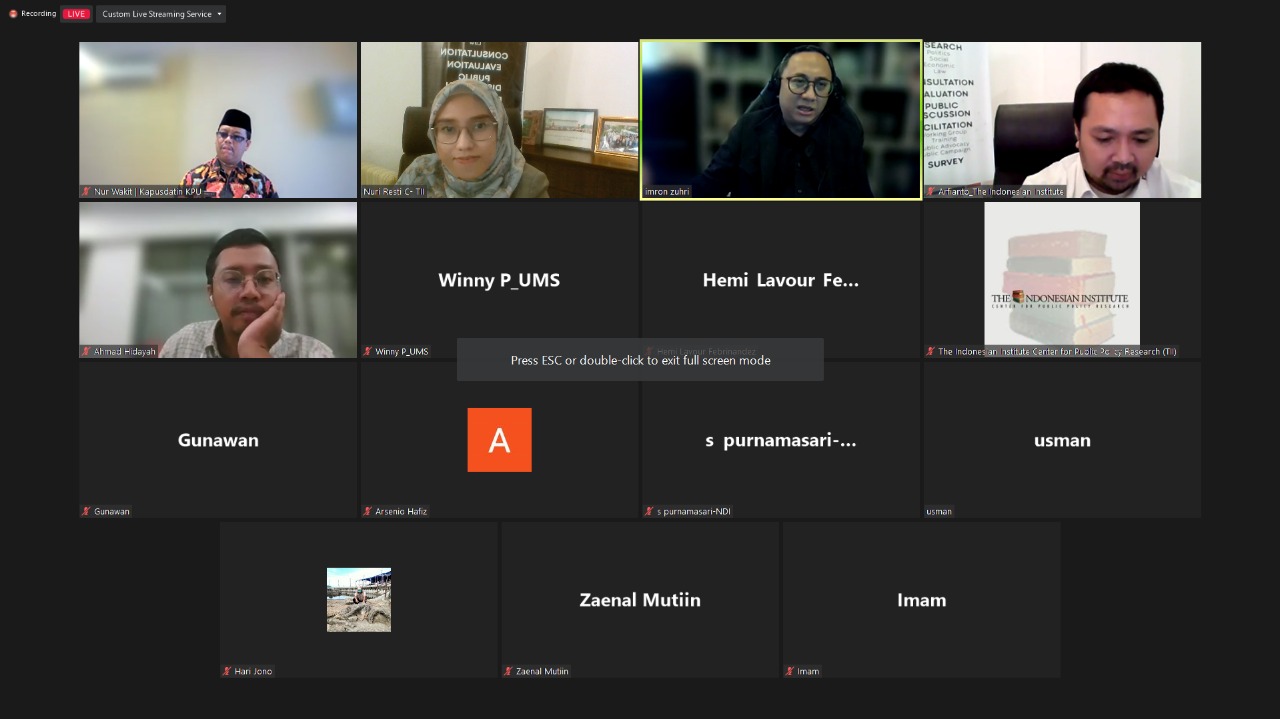Select The Indonesian Institute logo tile
Viewport: 1280px width, 719px height.
coord(1061,275)
